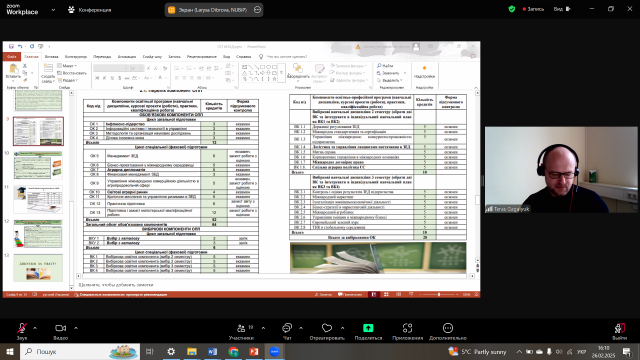Toggle video camera in Zoom toolbar
The width and height of the screenshot is (640, 360).
point(60,328)
